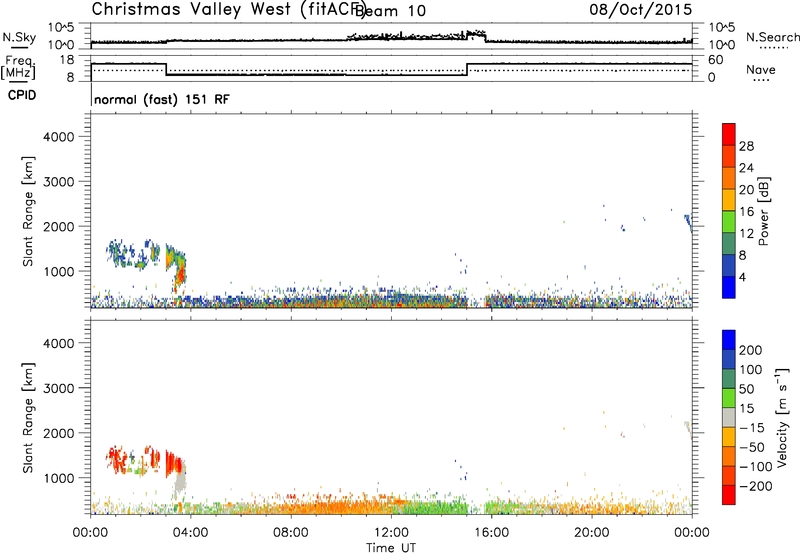Click the "Time UT" axis title
The image size is (800, 554).
[391, 547]
